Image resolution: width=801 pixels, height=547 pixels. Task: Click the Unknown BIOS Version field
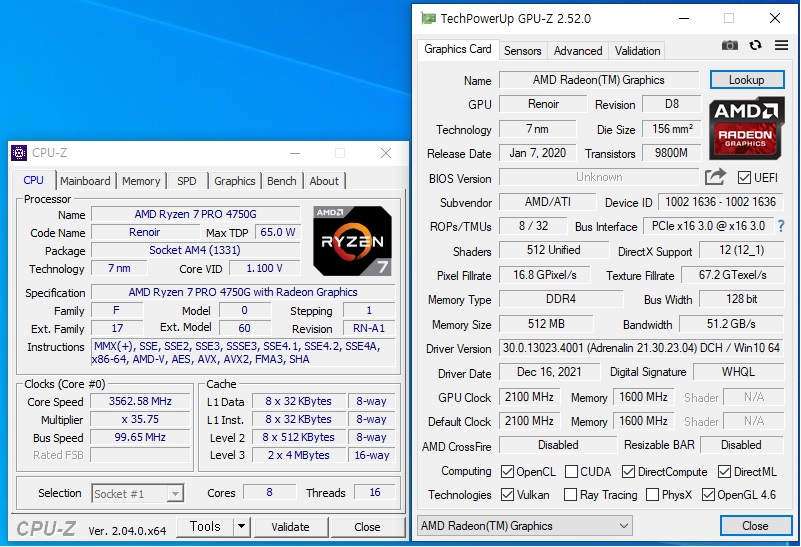[x=599, y=177]
